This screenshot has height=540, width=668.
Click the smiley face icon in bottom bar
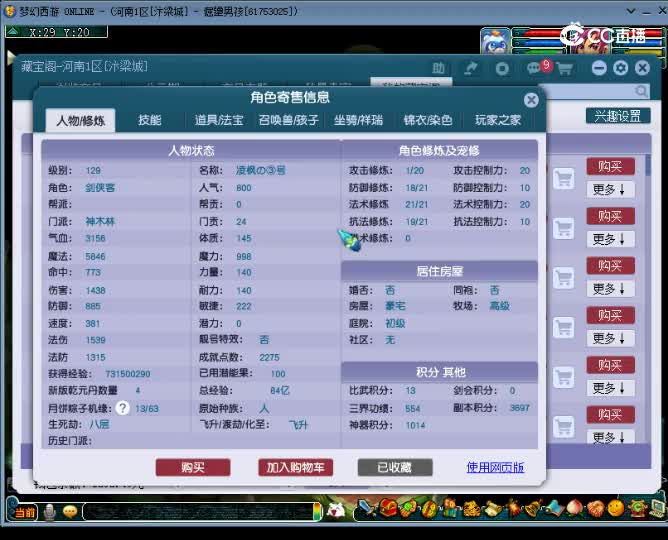(616, 508)
